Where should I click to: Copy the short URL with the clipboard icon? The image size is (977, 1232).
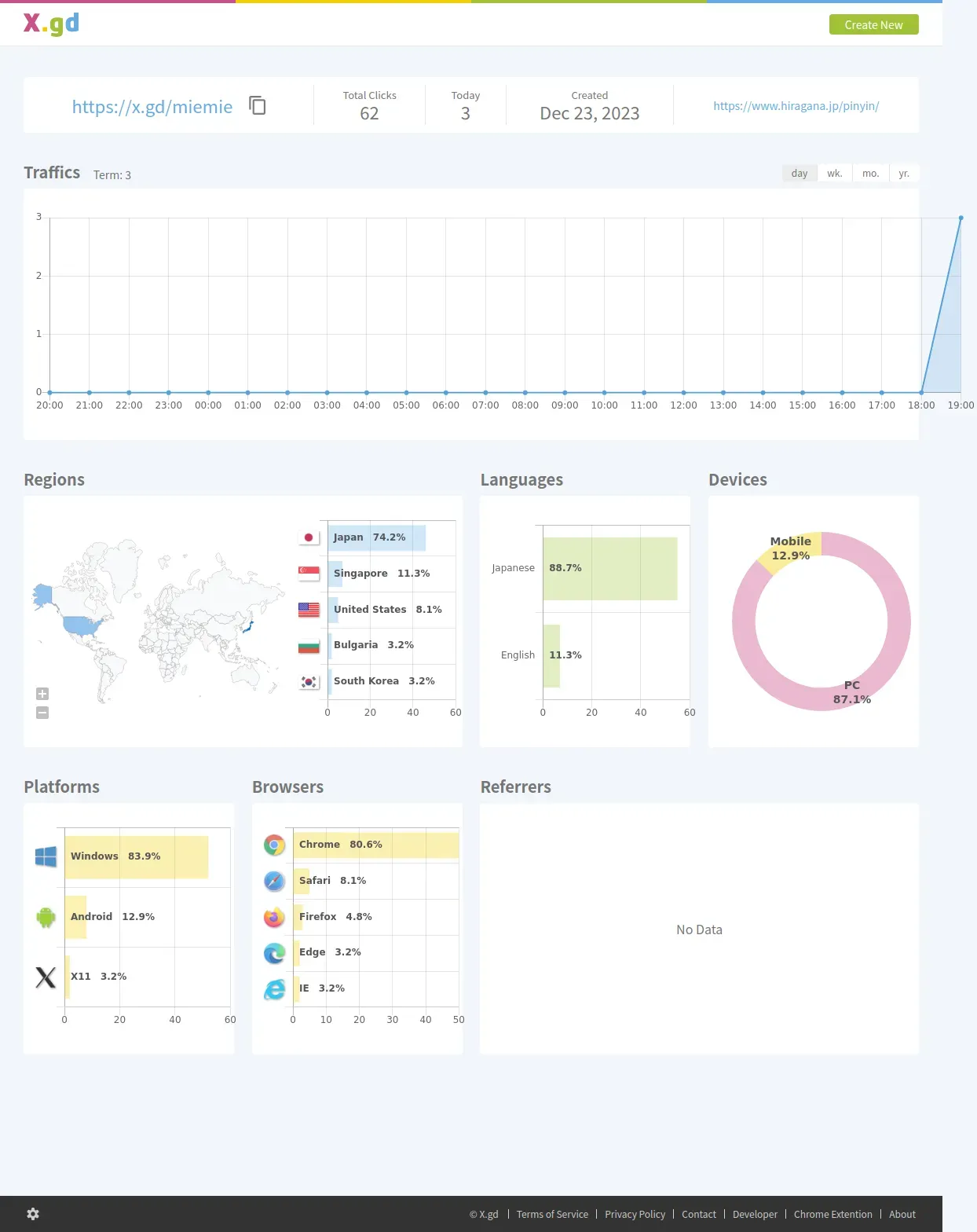(x=258, y=105)
